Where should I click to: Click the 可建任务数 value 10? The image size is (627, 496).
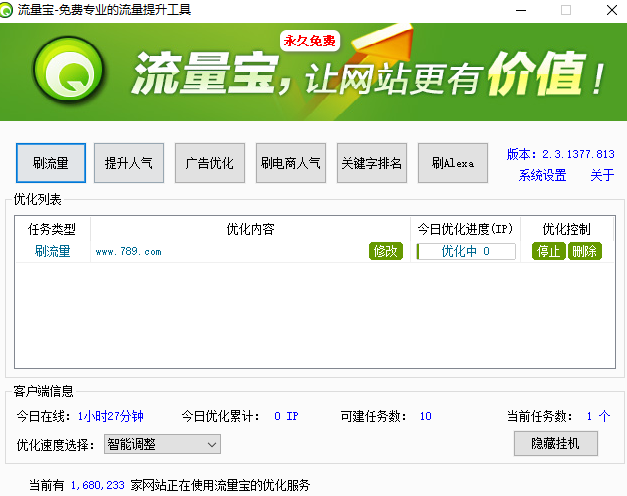(425, 416)
